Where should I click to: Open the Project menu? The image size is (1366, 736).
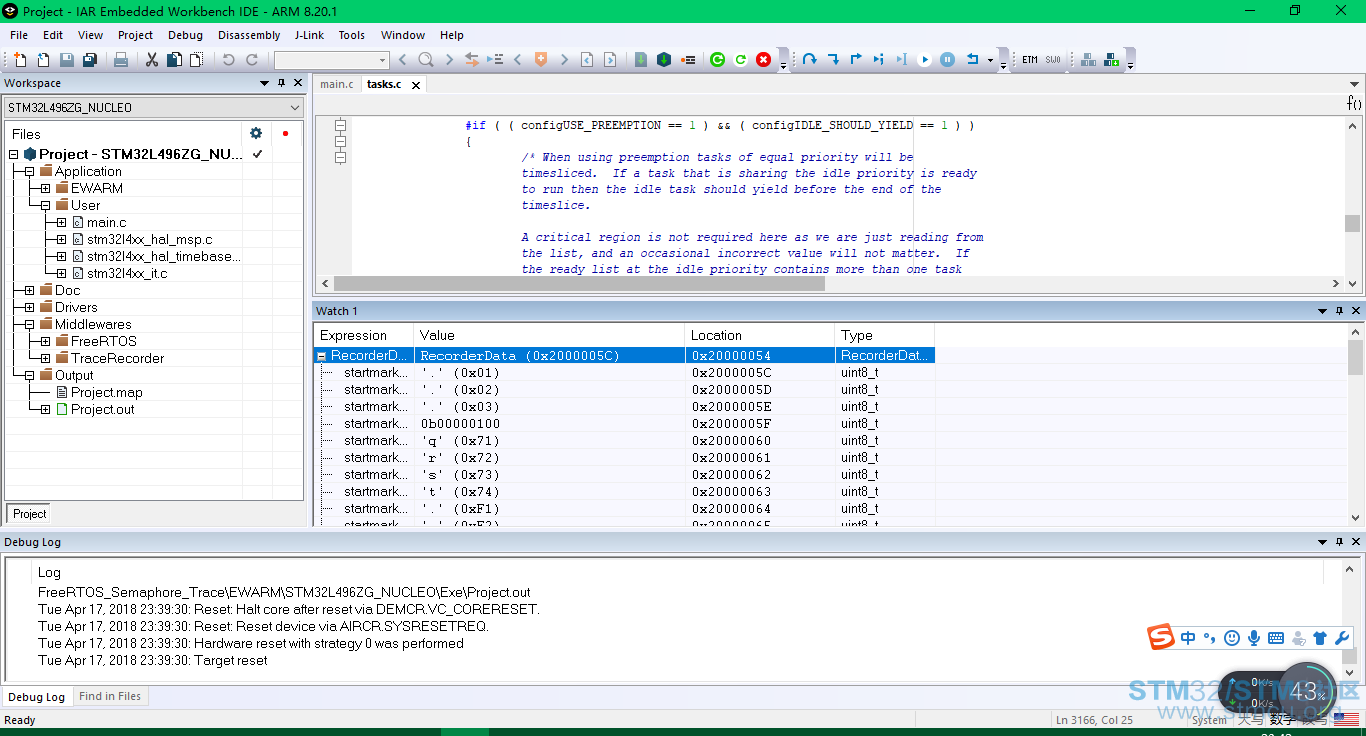(135, 35)
